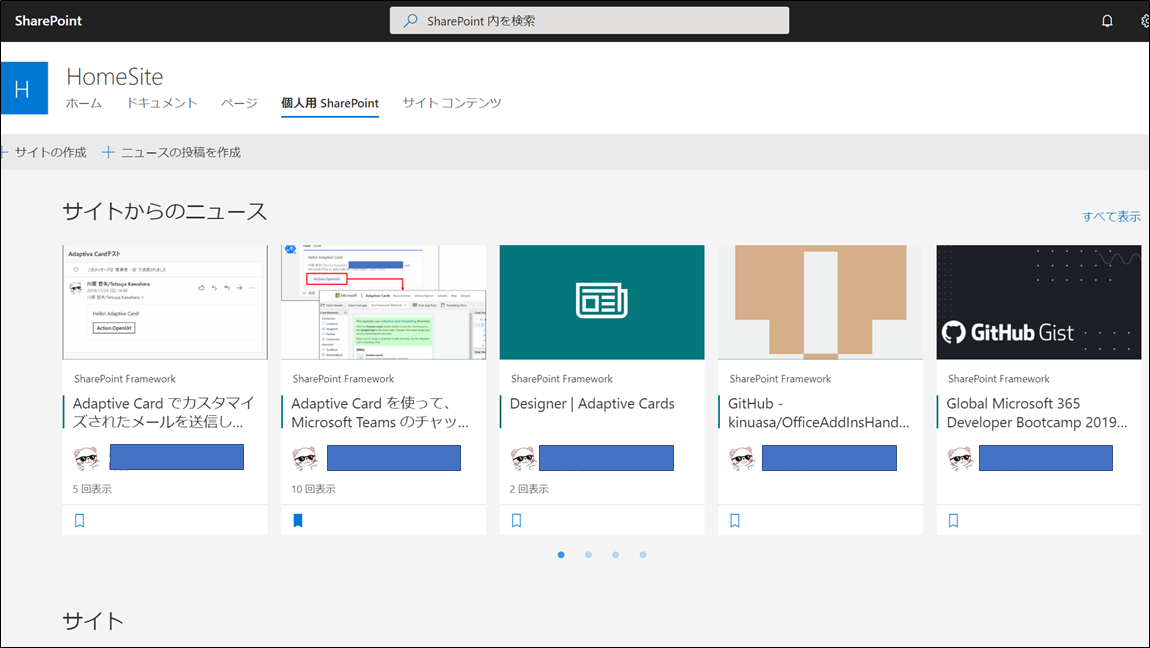This screenshot has width=1150, height=648.
Task: Click the 10 回表示 view count
Action: click(313, 489)
